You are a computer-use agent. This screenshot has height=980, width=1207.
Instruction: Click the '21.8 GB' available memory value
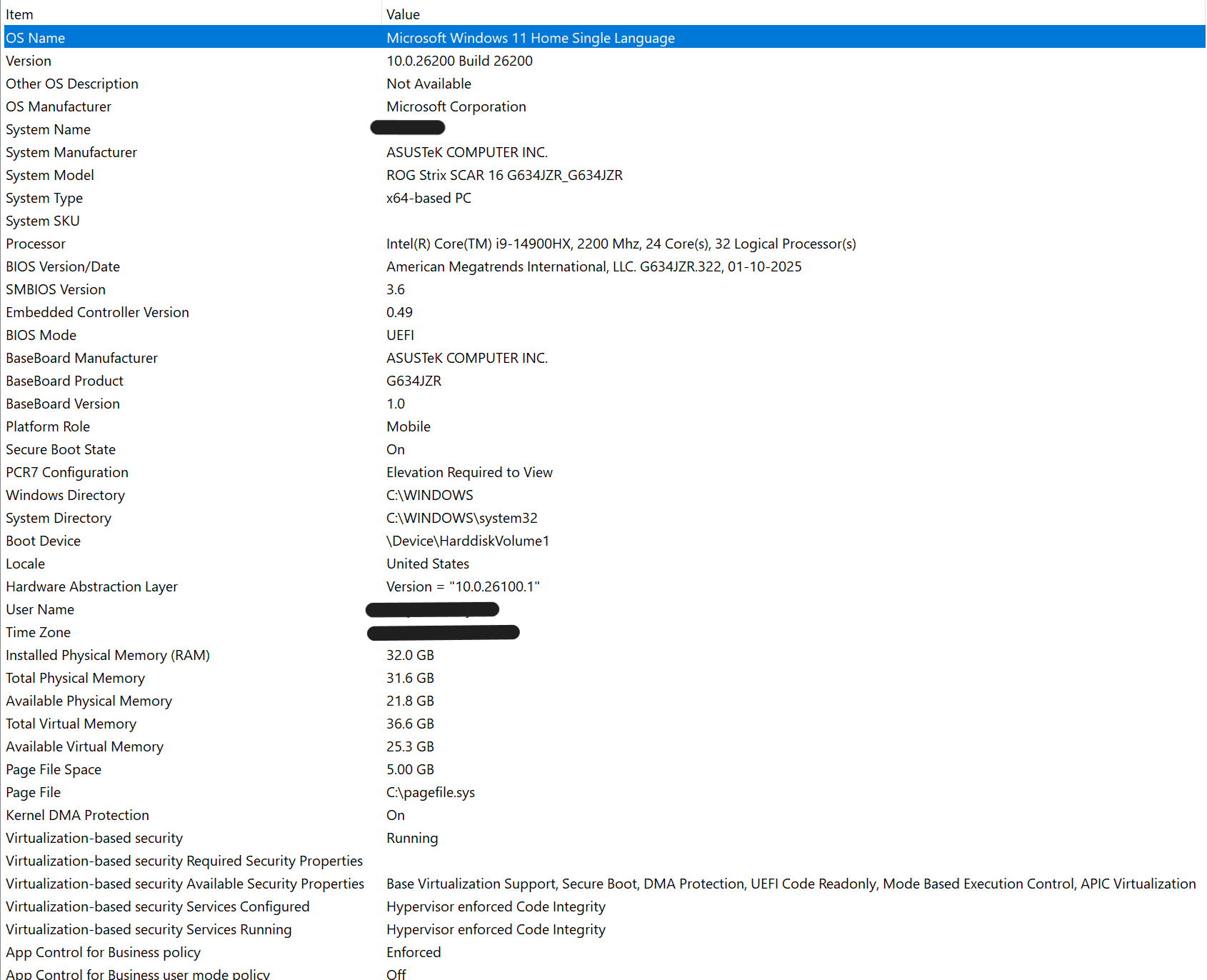pos(410,701)
